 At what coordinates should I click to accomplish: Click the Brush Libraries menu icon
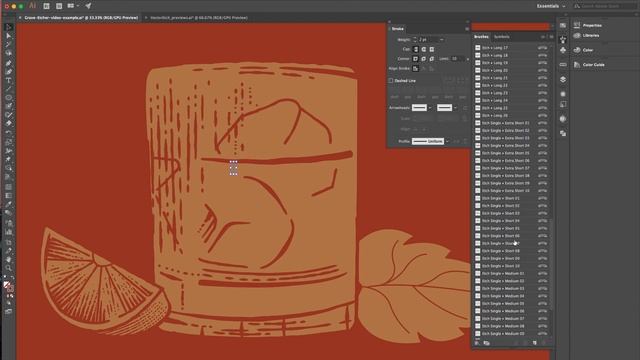pyautogui.click(x=477, y=343)
